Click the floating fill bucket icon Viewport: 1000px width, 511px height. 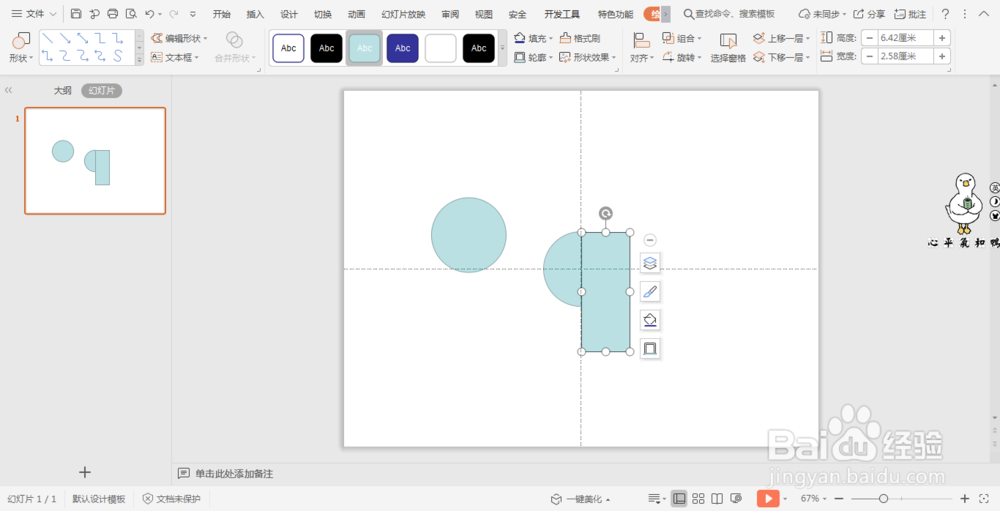pyautogui.click(x=650, y=320)
